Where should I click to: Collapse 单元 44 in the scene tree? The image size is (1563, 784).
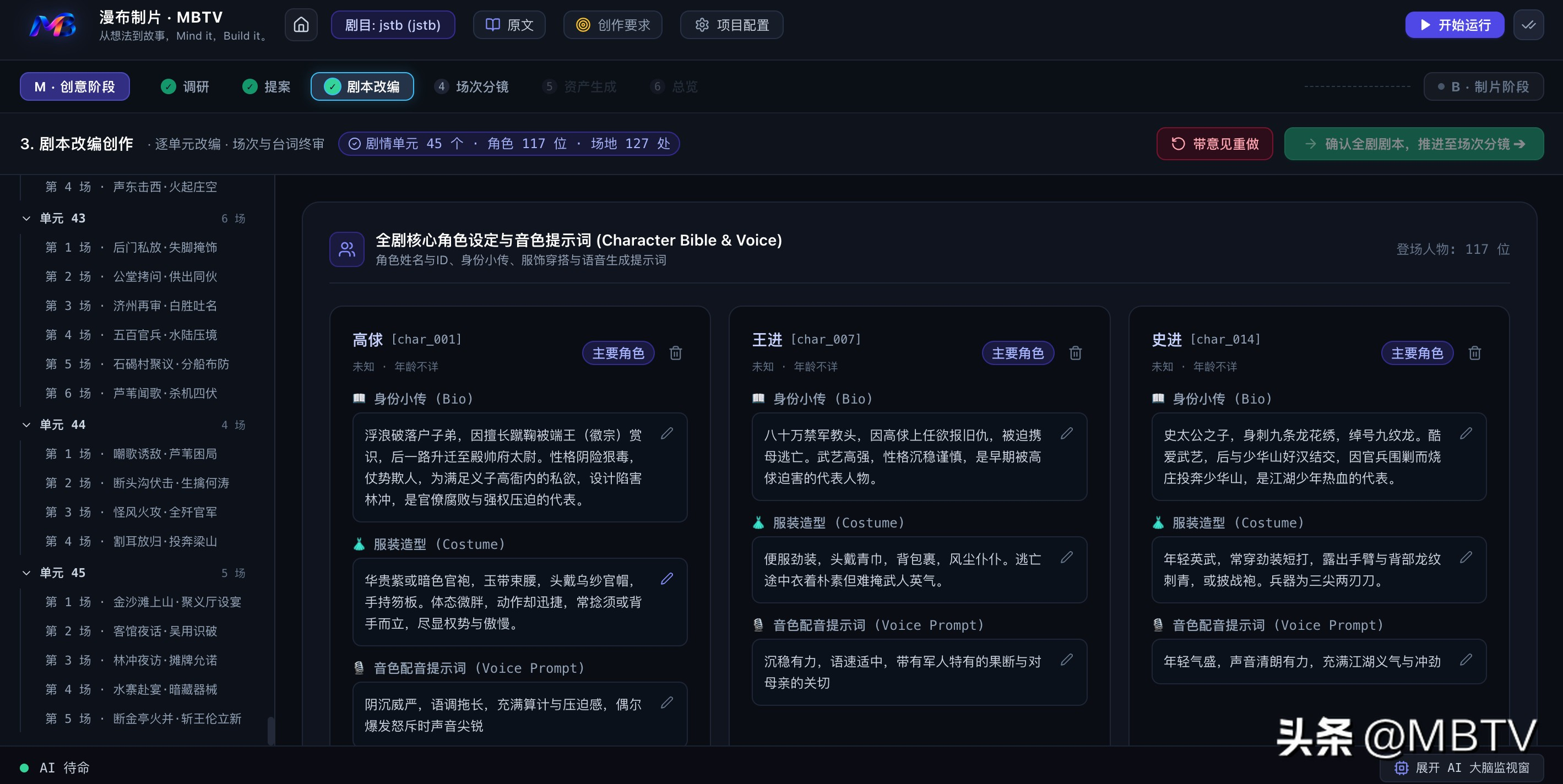coord(26,425)
